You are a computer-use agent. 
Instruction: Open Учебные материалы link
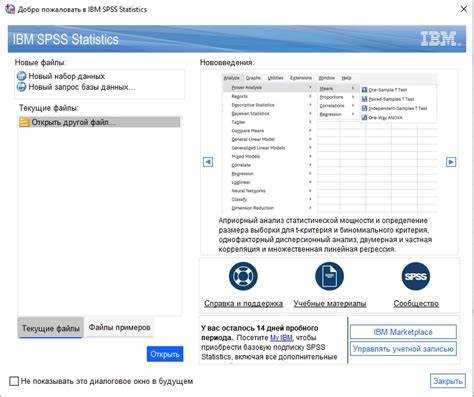330,304
